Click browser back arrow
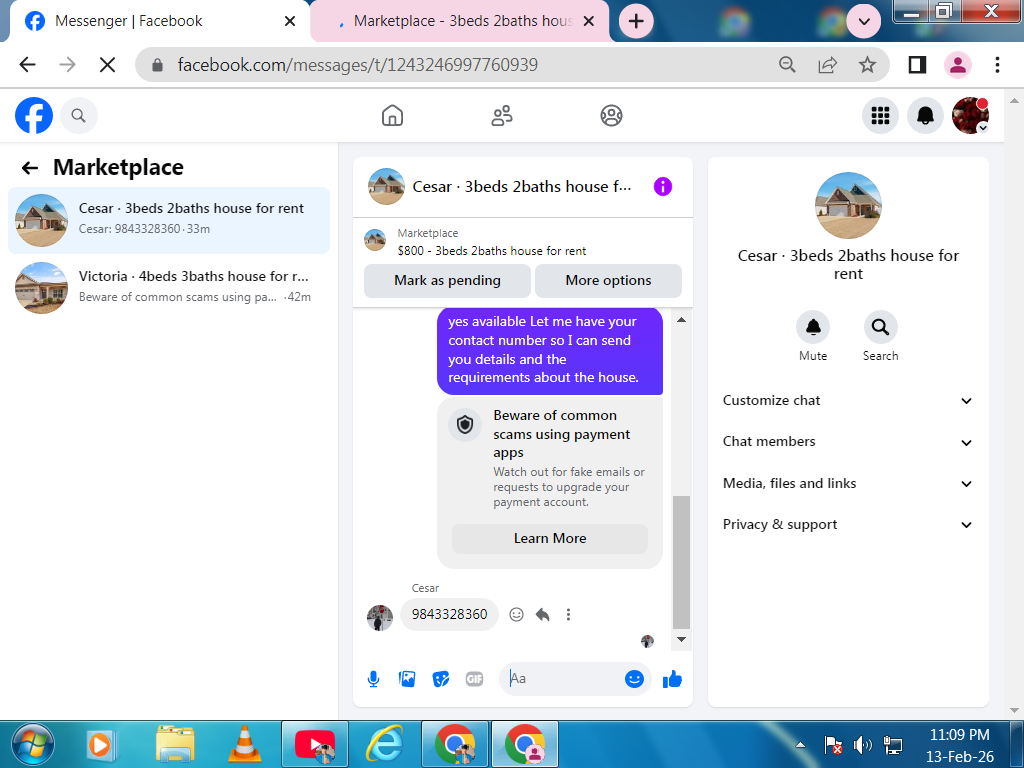Screen dimensions: 1024x768 pos(27,65)
